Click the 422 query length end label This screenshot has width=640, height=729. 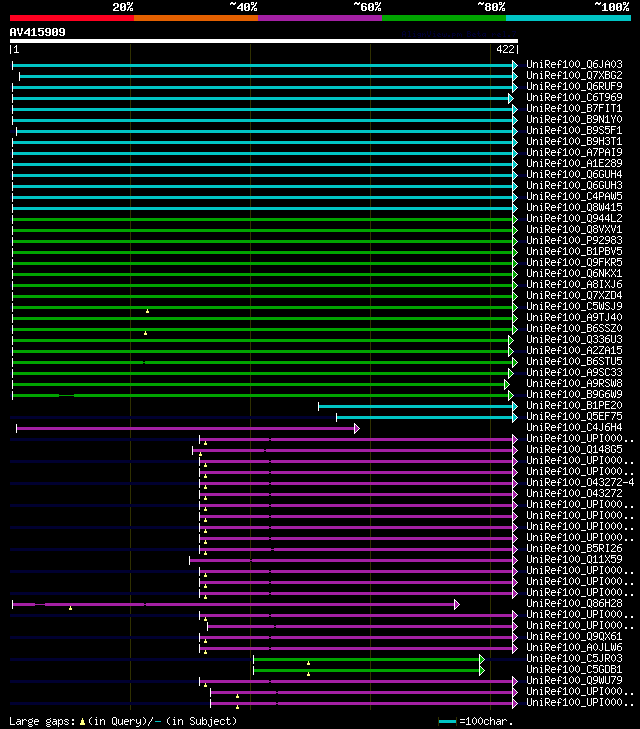pos(505,49)
